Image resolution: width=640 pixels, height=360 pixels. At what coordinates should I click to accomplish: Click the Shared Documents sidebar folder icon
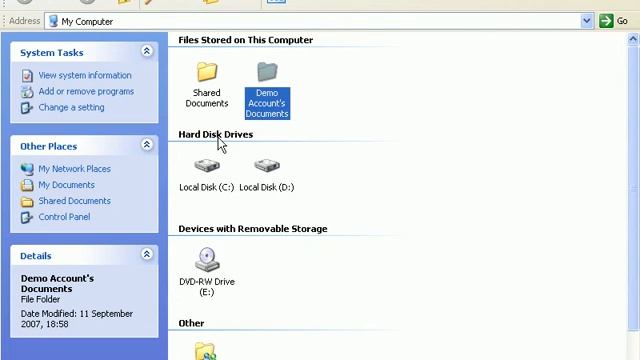pos(27,201)
